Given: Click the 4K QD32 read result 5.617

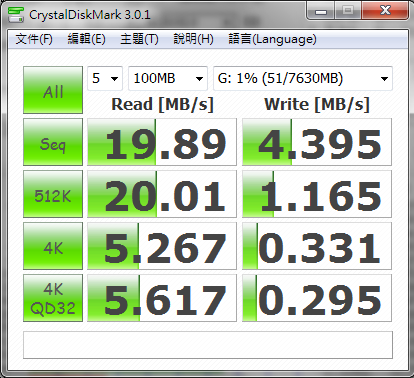Looking at the screenshot, I should 162,298.
